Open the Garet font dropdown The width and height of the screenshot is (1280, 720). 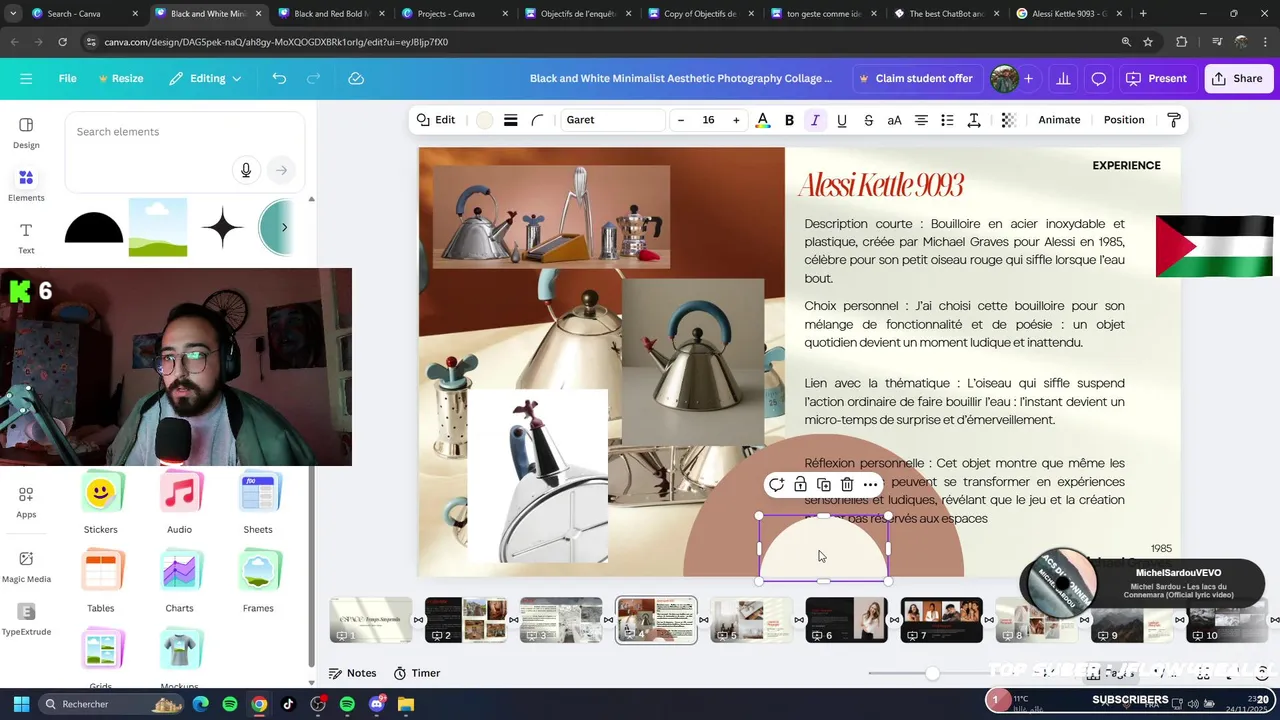pos(612,120)
